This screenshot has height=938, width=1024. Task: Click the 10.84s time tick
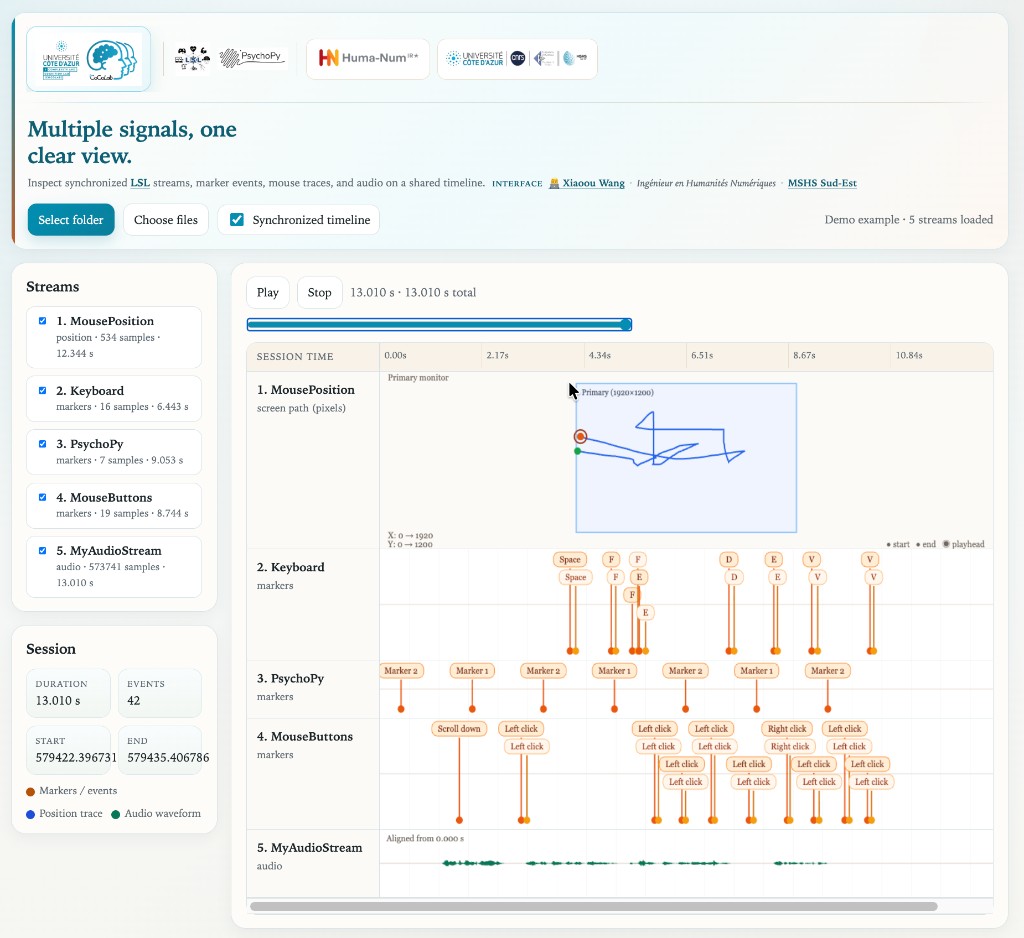tap(909, 355)
